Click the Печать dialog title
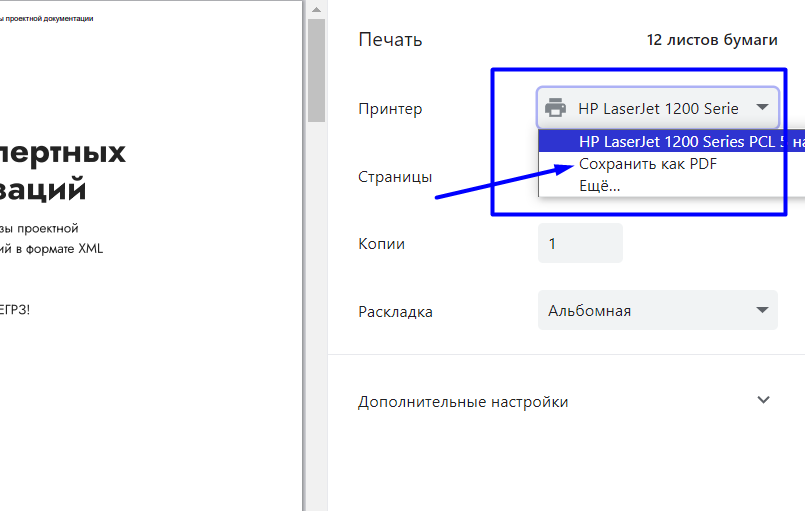 pos(390,40)
